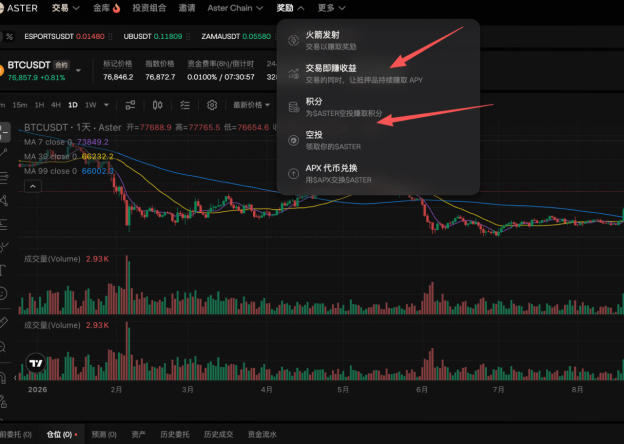Click the 指数价格 76,872.7 value
This screenshot has width=624, height=444.
(x=160, y=77)
